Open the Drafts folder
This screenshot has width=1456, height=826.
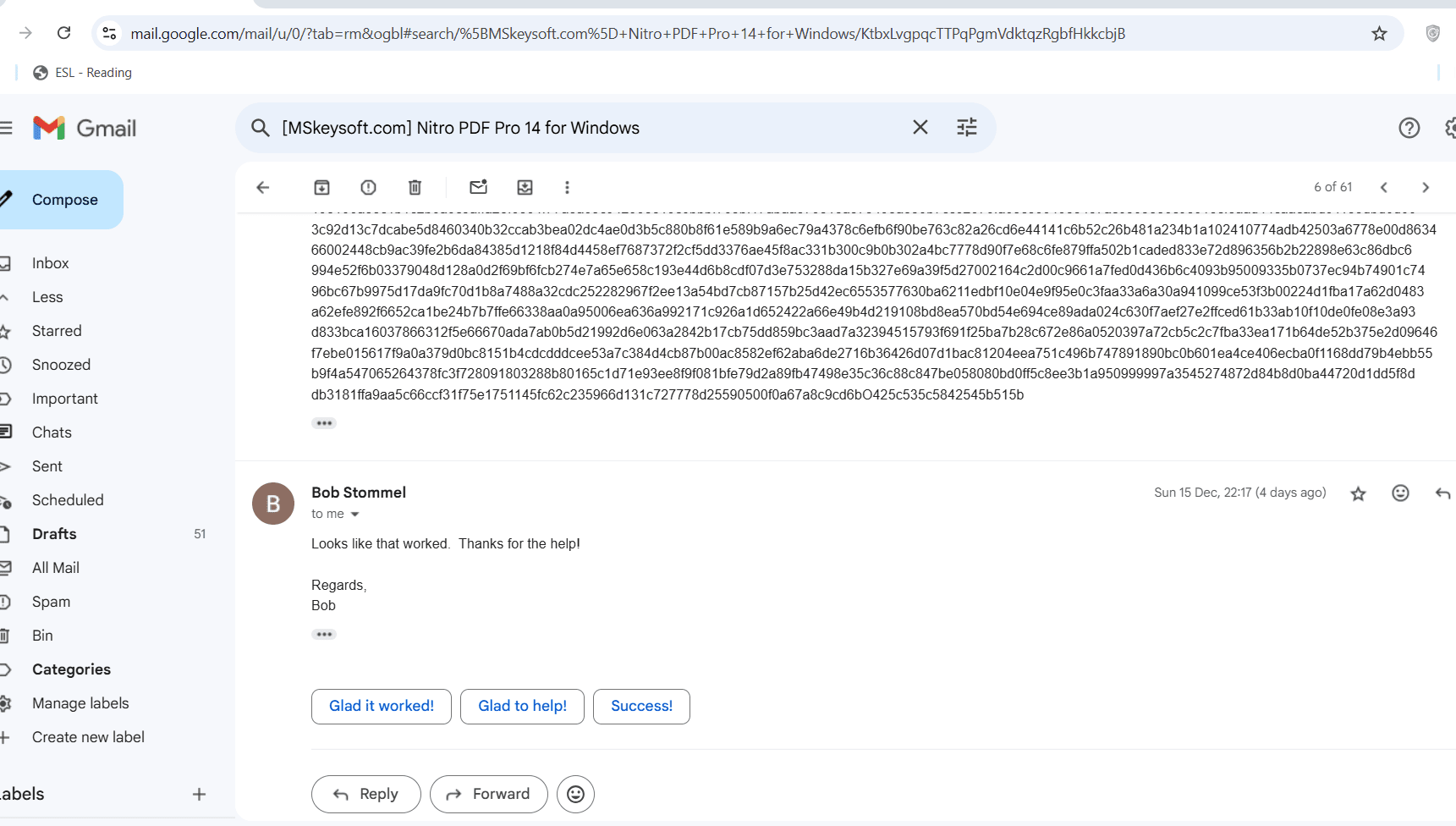tap(54, 534)
